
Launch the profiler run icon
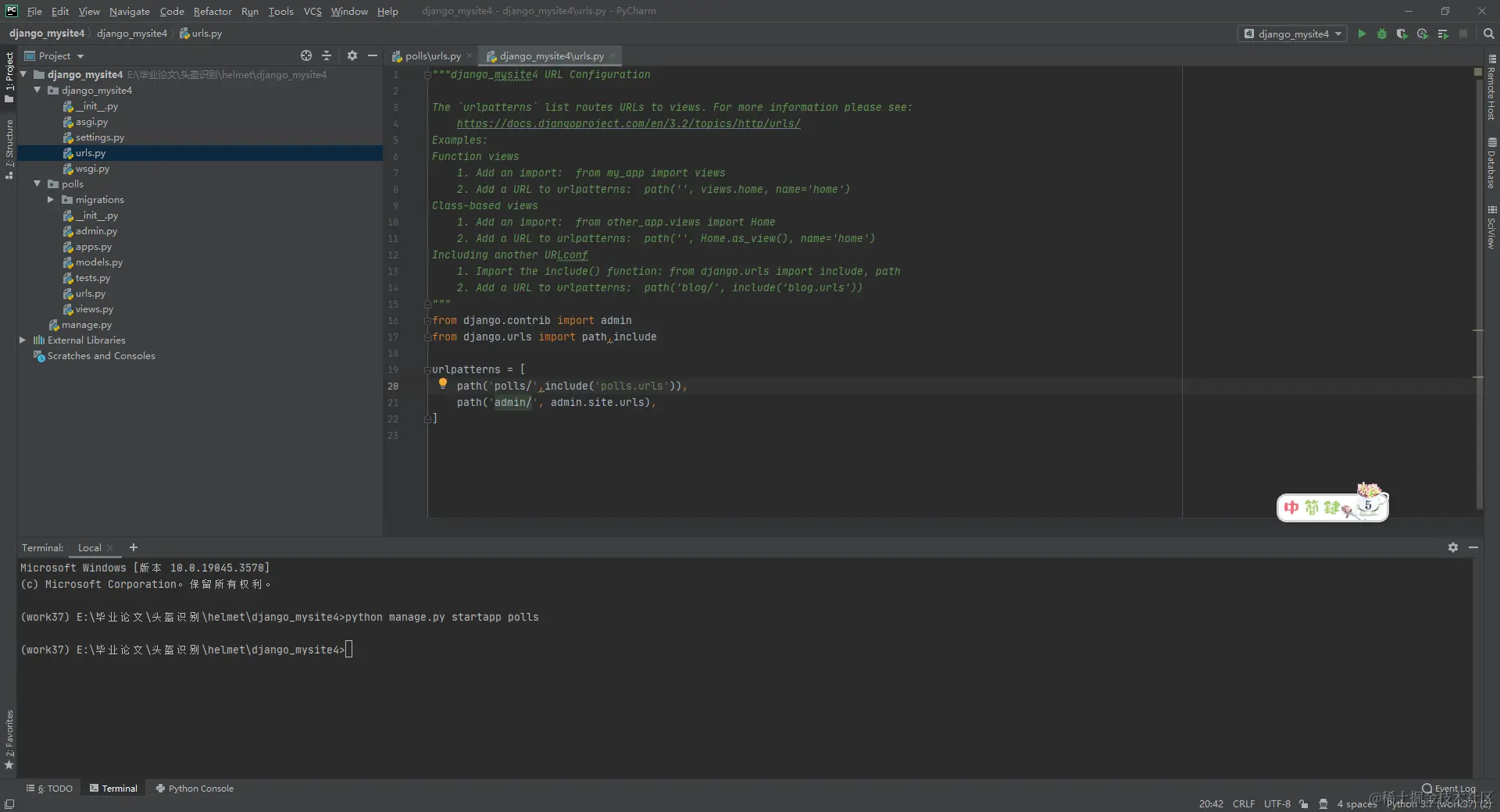click(x=1423, y=34)
